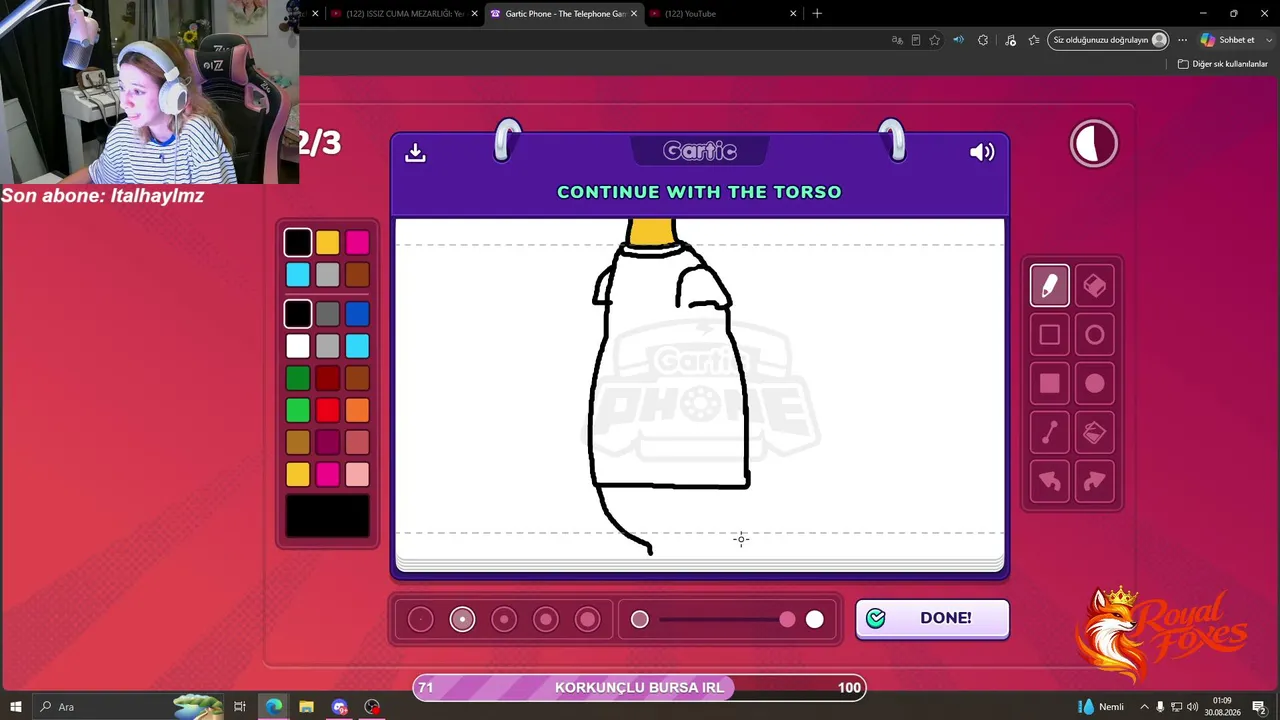The height and width of the screenshot is (720, 1280).
Task: Open the custom color picker black box
Action: click(x=328, y=516)
